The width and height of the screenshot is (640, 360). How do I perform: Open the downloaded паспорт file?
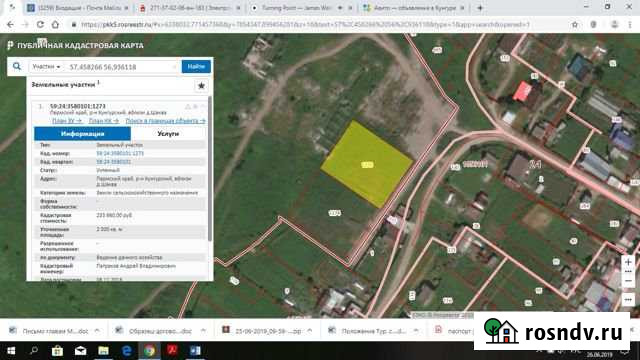pyautogui.click(x=453, y=331)
